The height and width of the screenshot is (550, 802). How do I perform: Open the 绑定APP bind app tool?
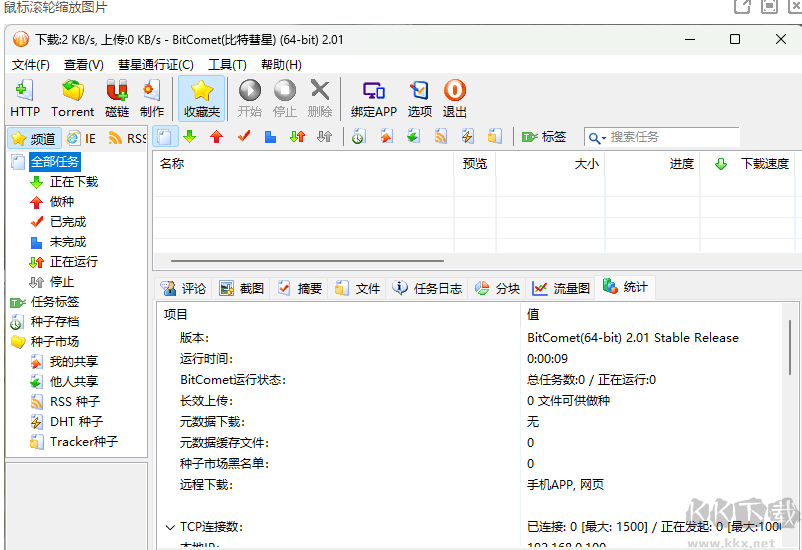374,98
